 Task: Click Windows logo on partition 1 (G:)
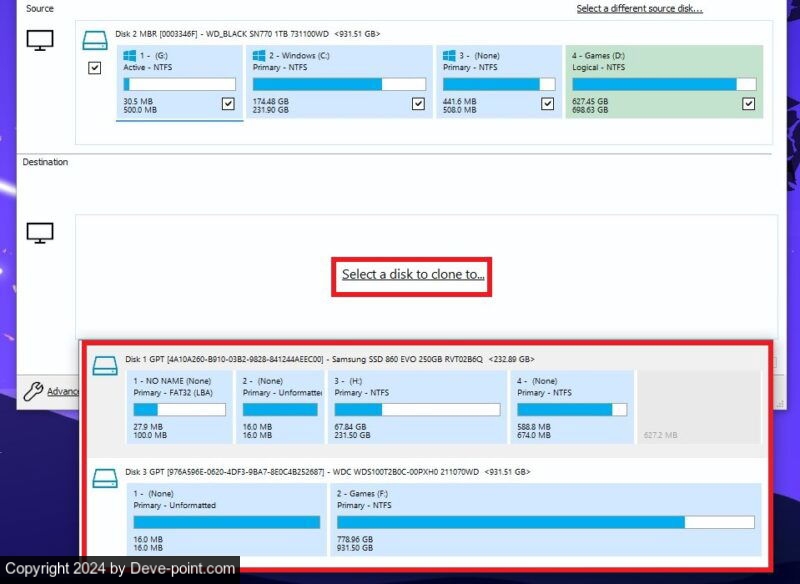pos(129,56)
